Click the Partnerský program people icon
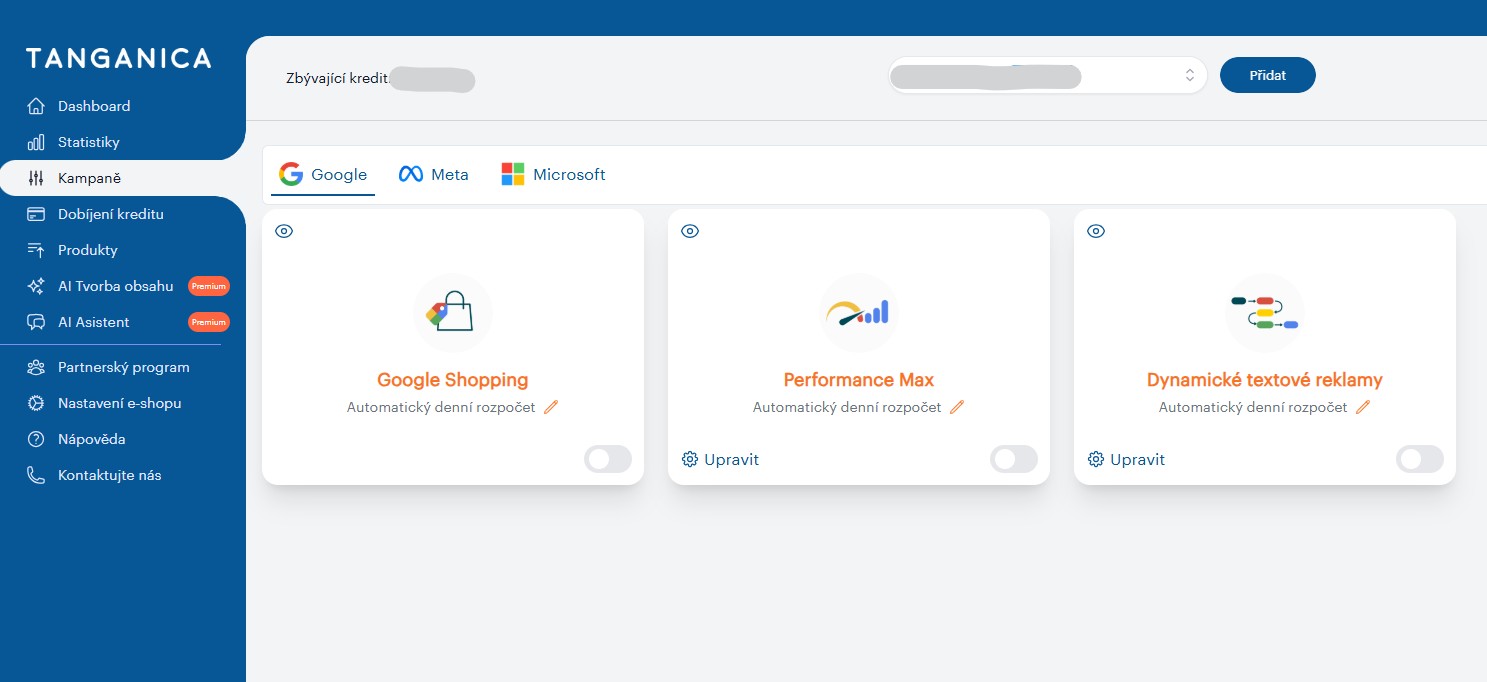This screenshot has height=682, width=1487. 36,367
